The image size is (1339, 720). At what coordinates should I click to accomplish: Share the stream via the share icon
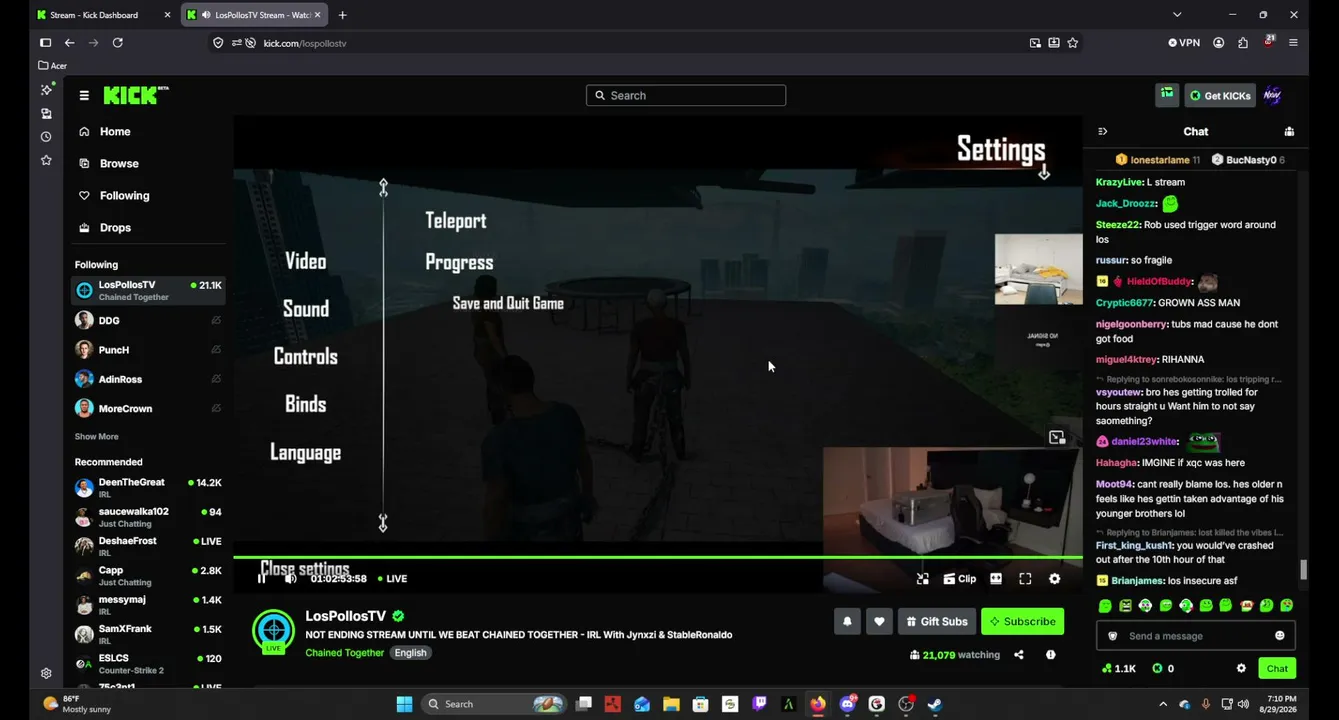1019,655
